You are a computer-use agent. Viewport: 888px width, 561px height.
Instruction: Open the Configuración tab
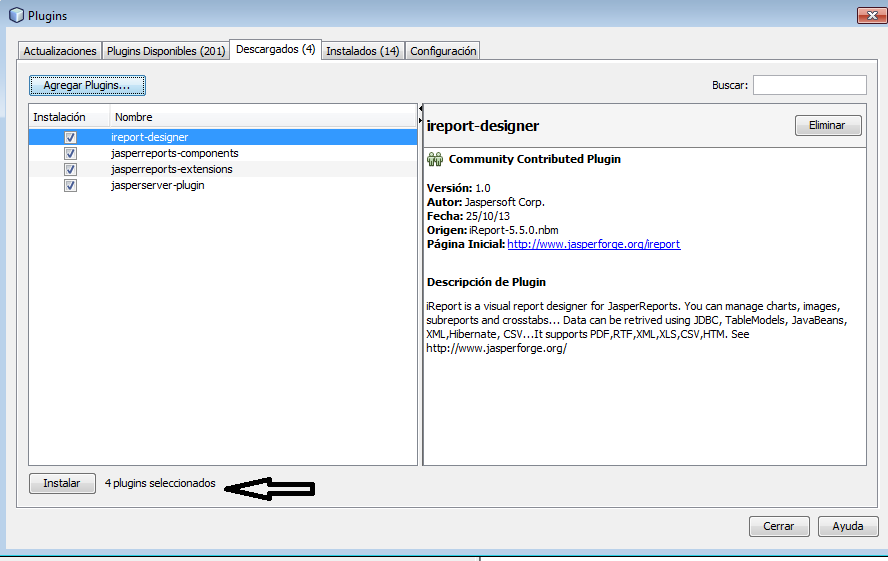pyautogui.click(x=443, y=51)
